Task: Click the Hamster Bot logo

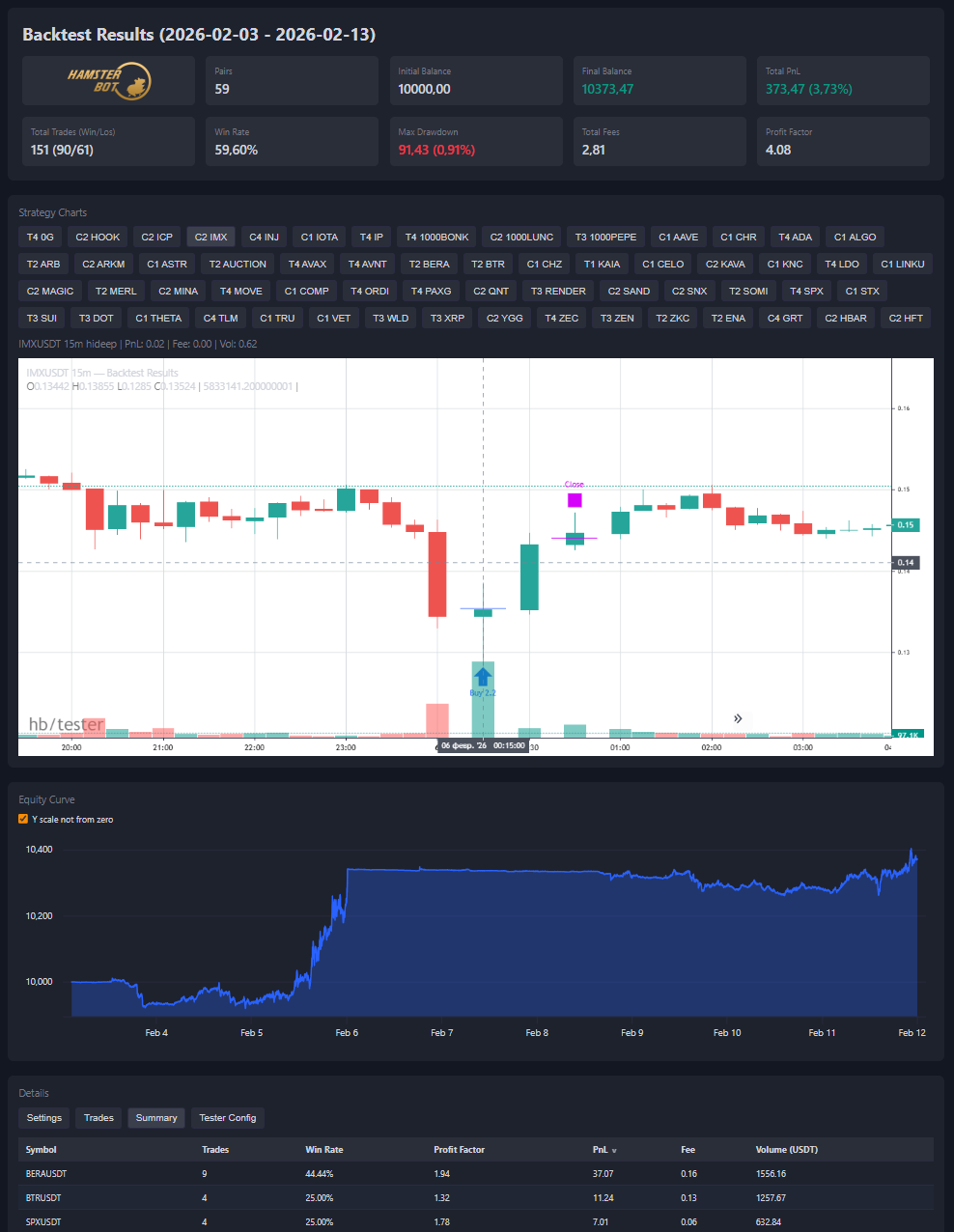Action: click(108, 81)
